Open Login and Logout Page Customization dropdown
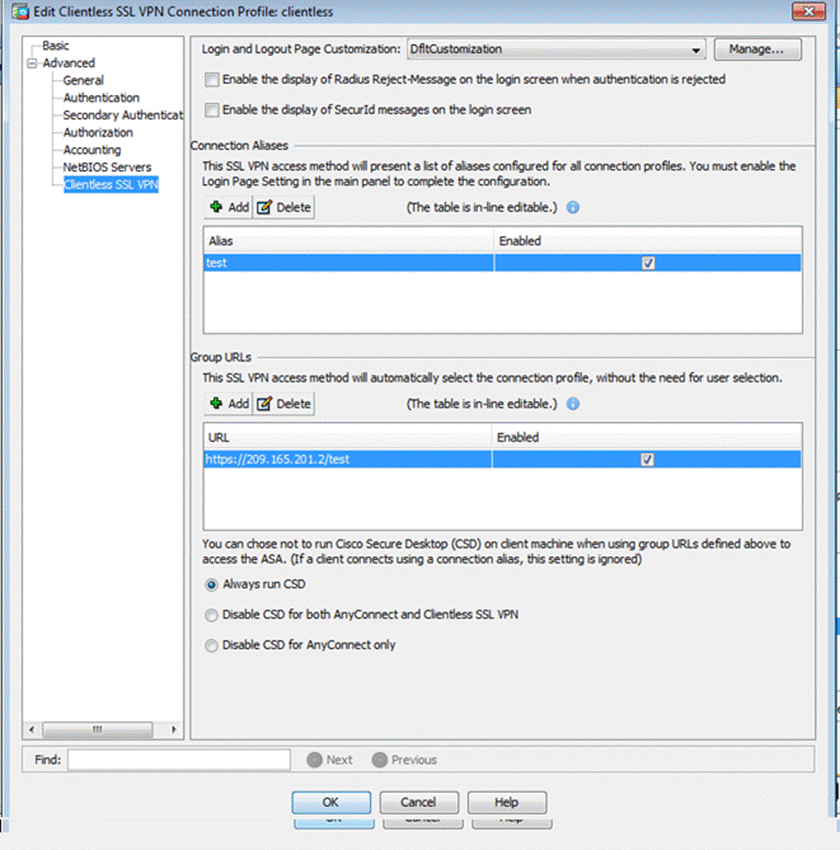840x850 pixels. click(x=697, y=50)
